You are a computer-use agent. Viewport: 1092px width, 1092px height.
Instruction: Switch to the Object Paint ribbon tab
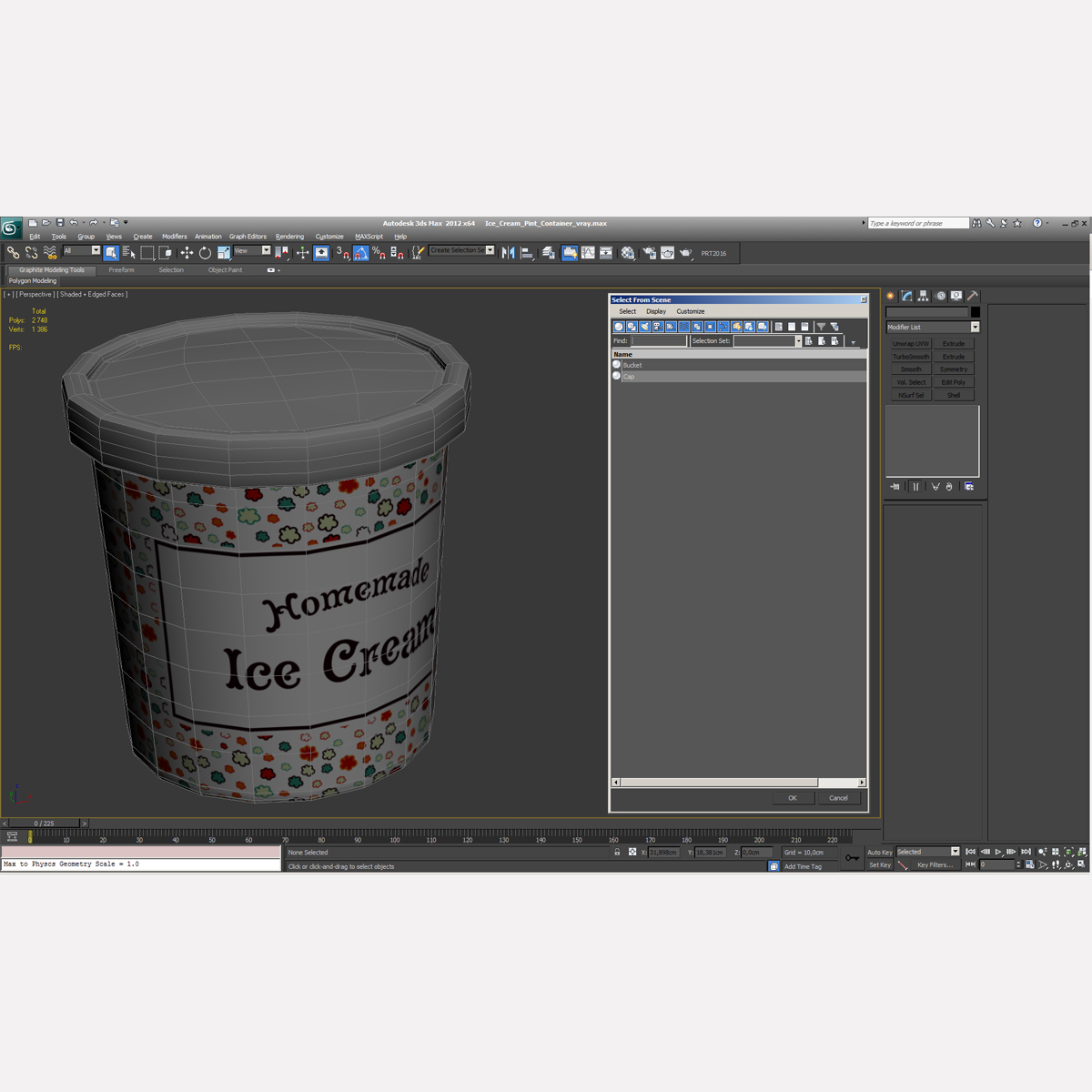225,270
